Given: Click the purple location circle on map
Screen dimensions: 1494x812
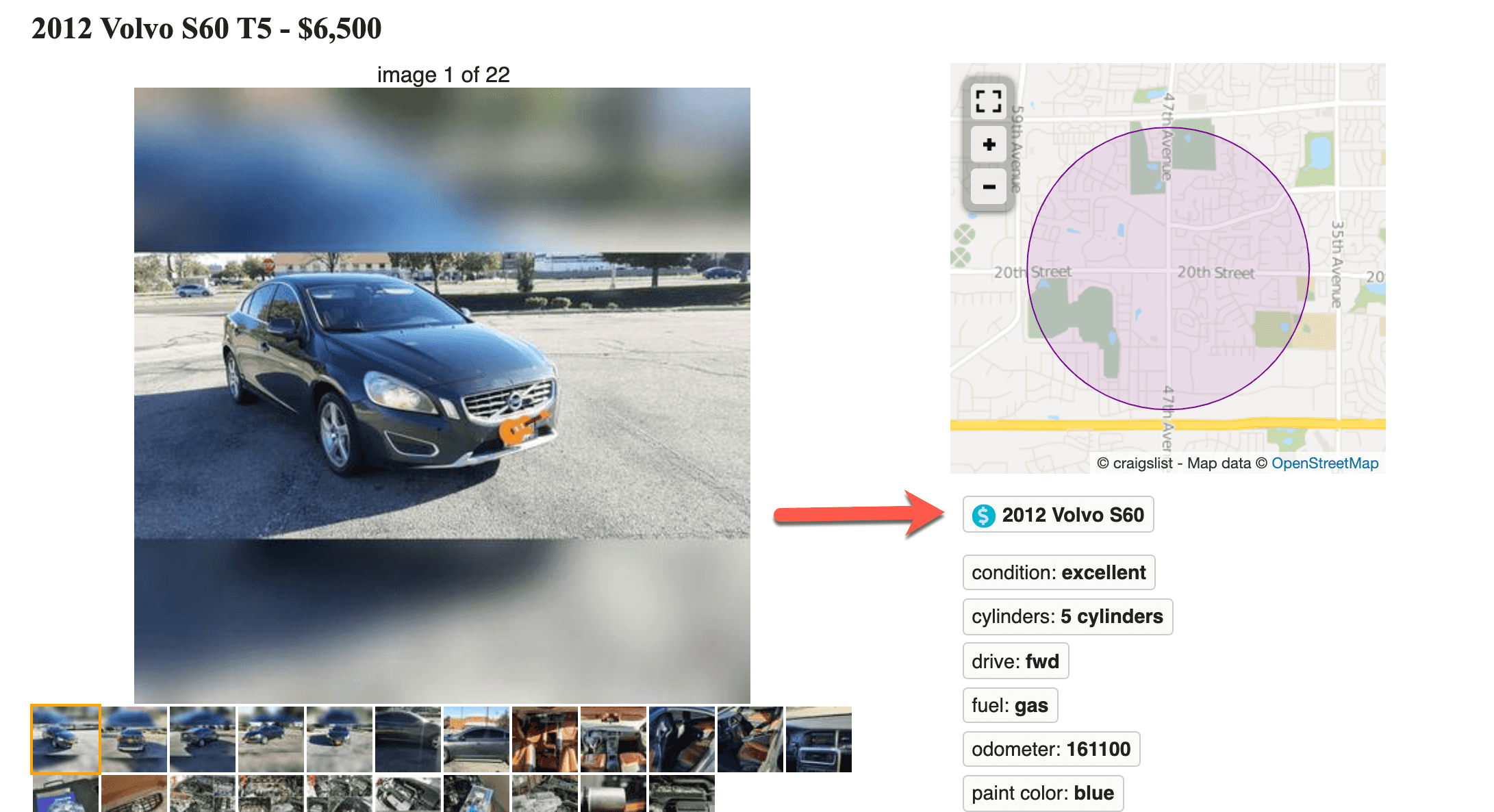Looking at the screenshot, I should (1168, 268).
